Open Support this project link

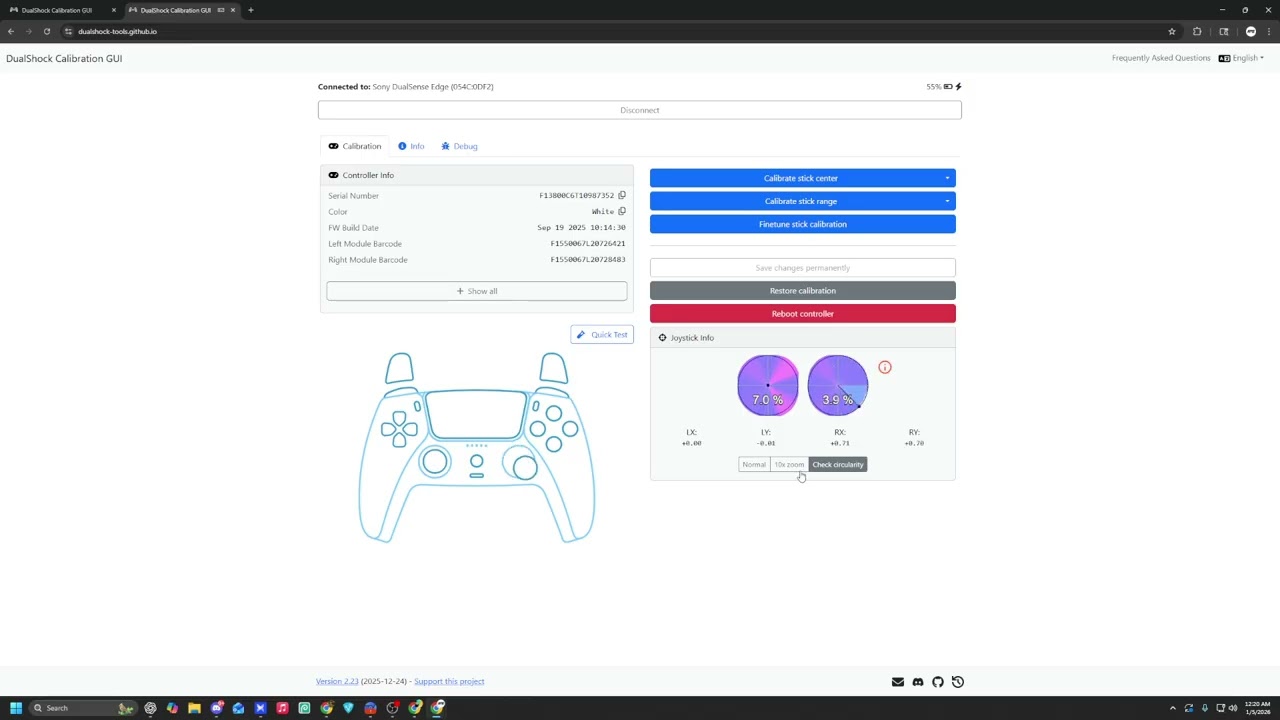click(x=449, y=682)
